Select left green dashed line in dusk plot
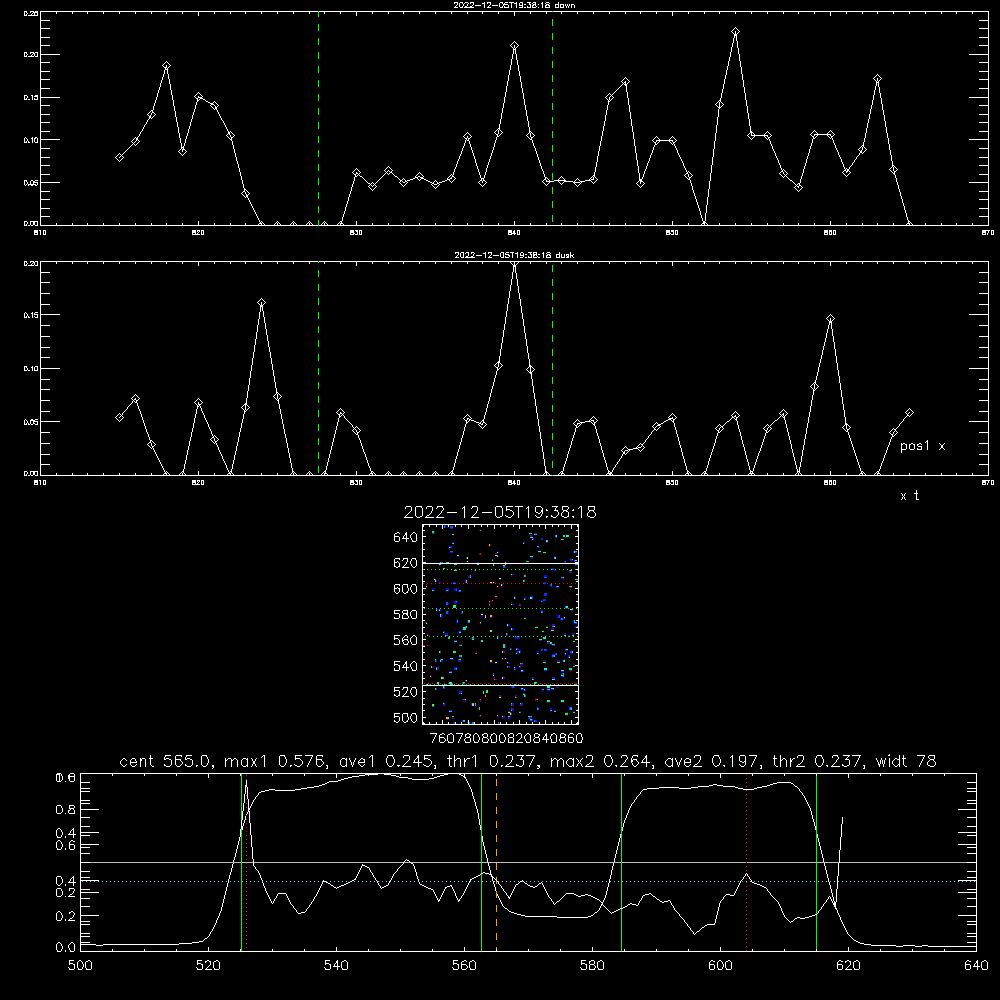Viewport: 1000px width, 1000px height. [319, 369]
